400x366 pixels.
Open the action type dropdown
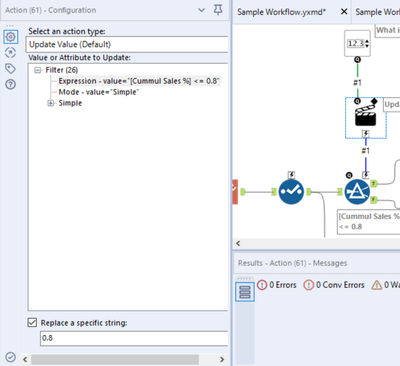pyautogui.click(x=127, y=44)
